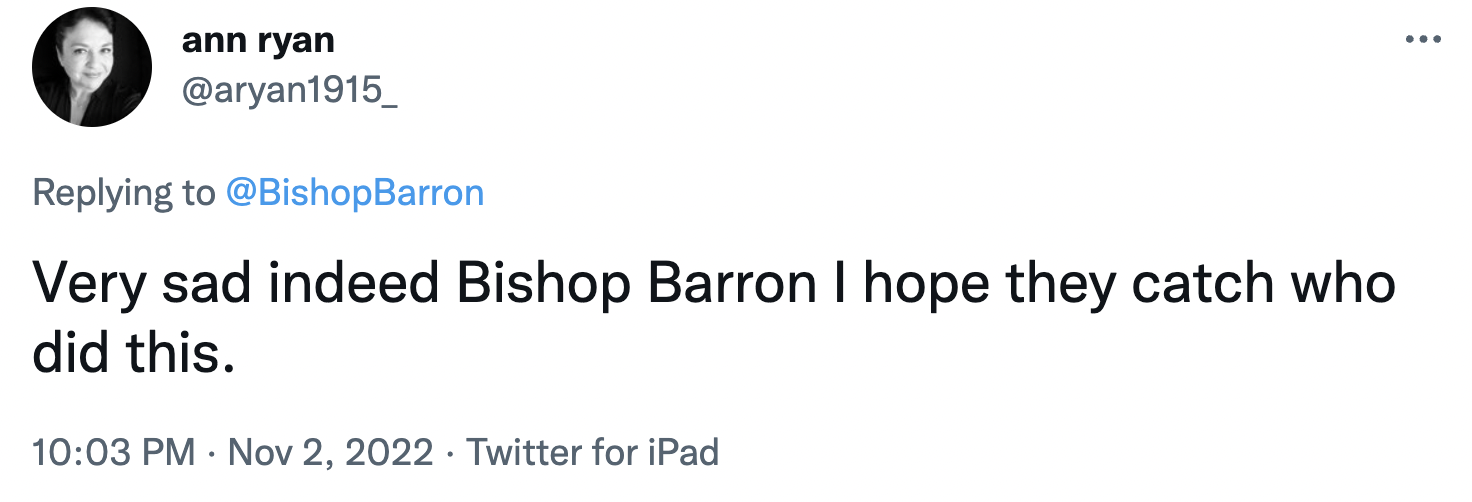Screen dimensions: 1472x502
Task: Click the year '2022' in the timestamp line
Action: tap(394, 452)
